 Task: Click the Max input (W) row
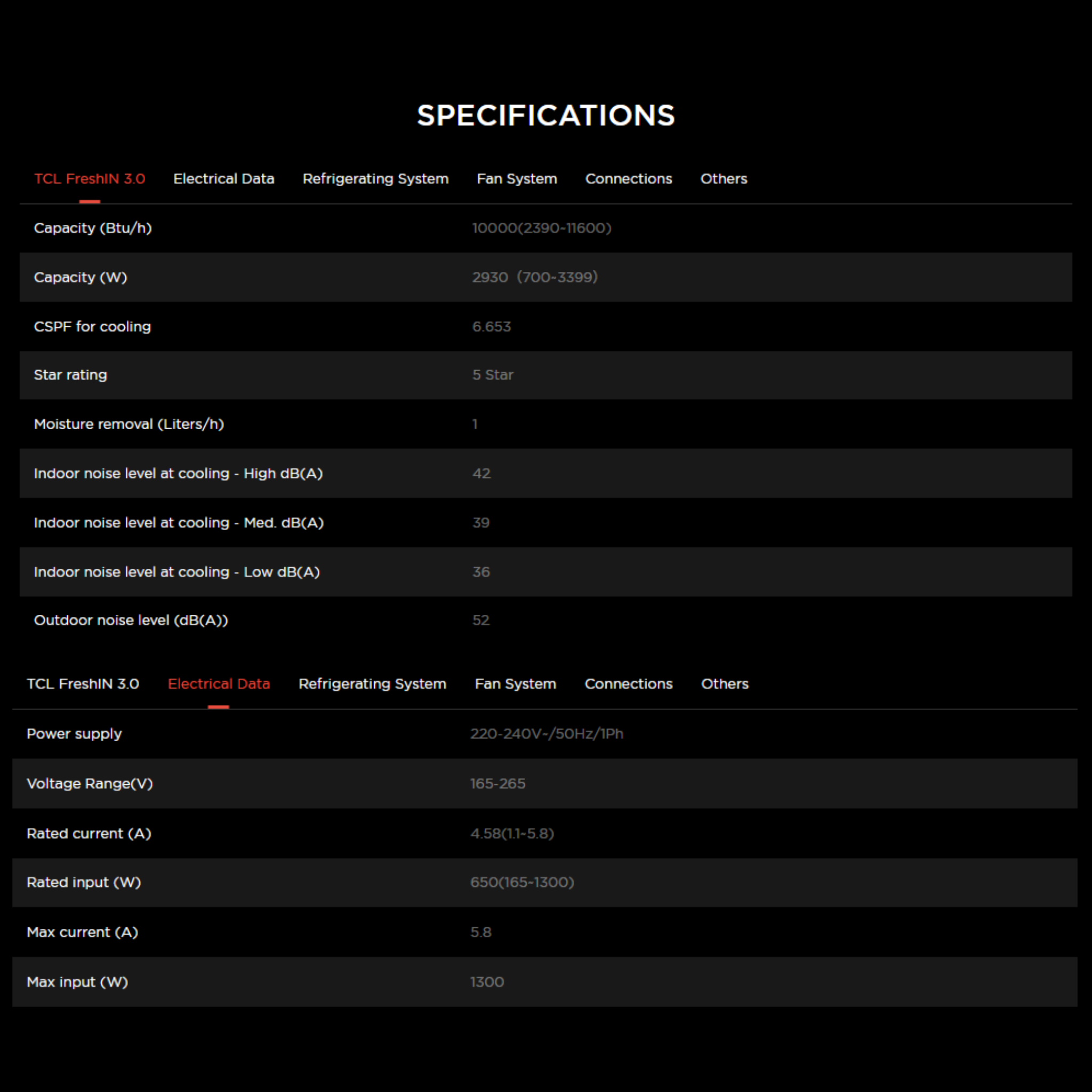pos(544,981)
